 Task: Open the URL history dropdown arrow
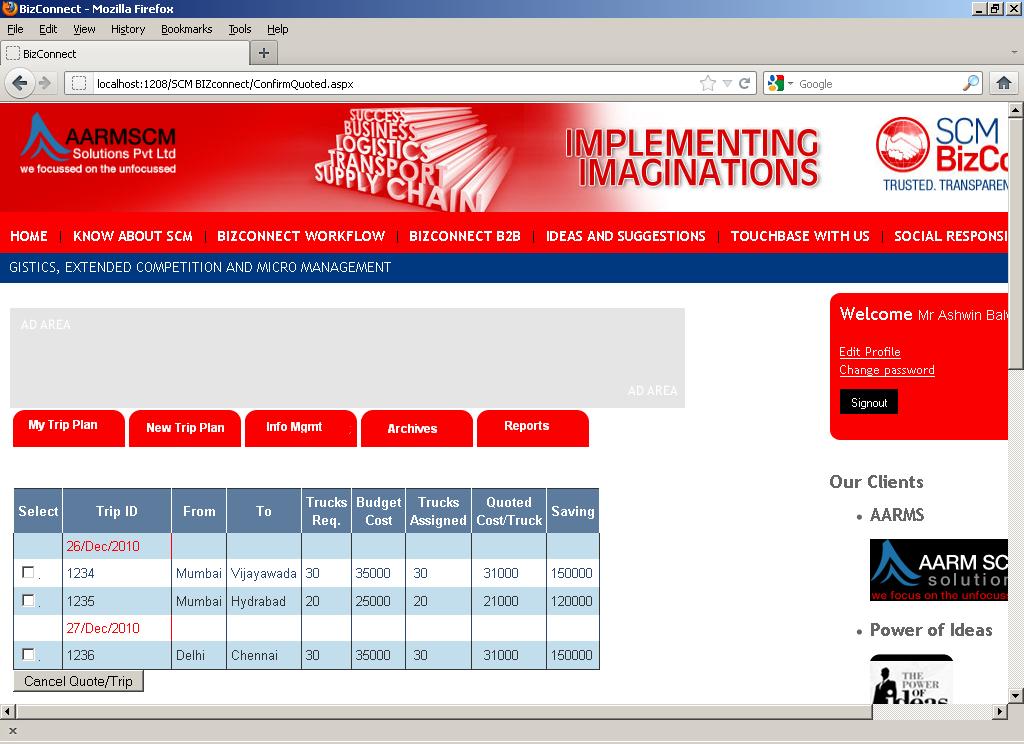[x=728, y=84]
